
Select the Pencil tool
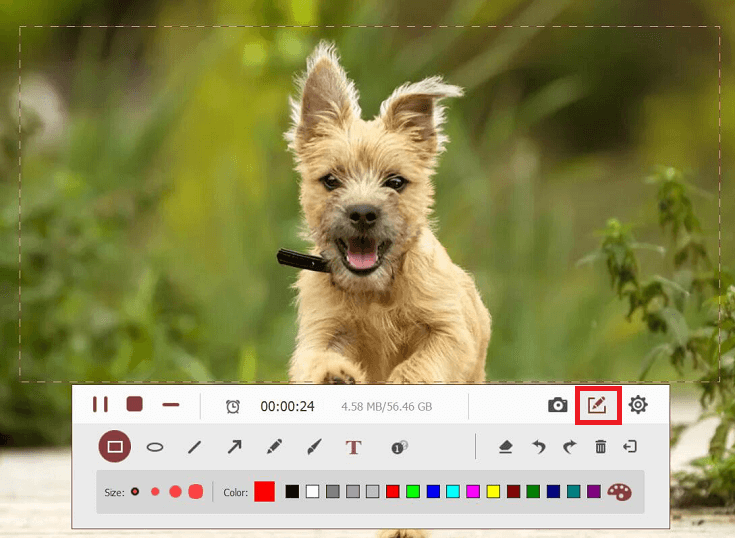click(274, 447)
